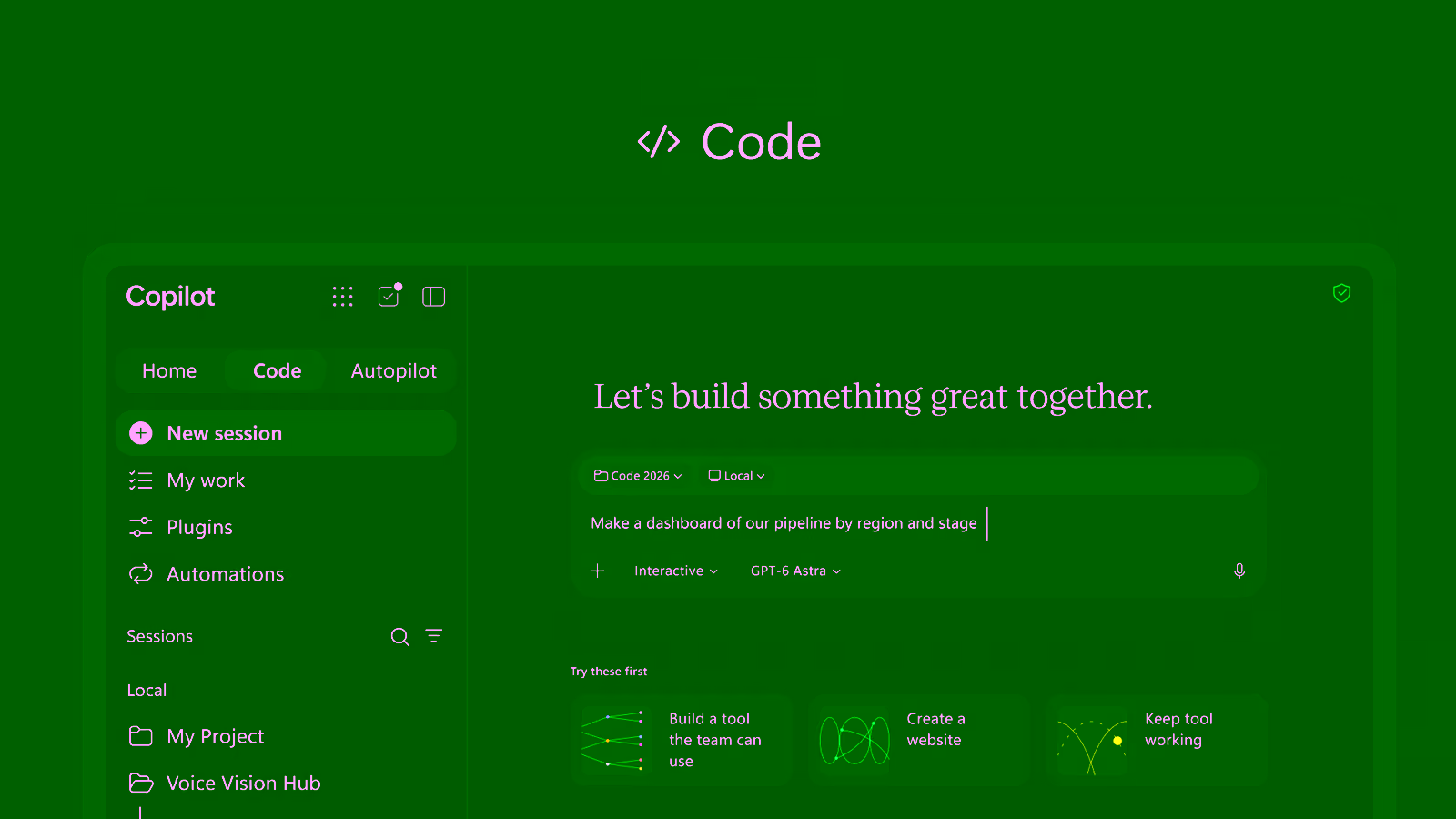Image resolution: width=1456 pixels, height=819 pixels.
Task: Choose 'Build a tool the team can use' card
Action: [682, 740]
